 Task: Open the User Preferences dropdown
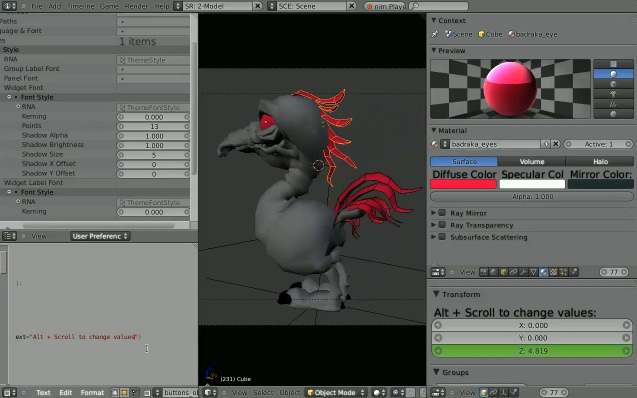(100, 236)
